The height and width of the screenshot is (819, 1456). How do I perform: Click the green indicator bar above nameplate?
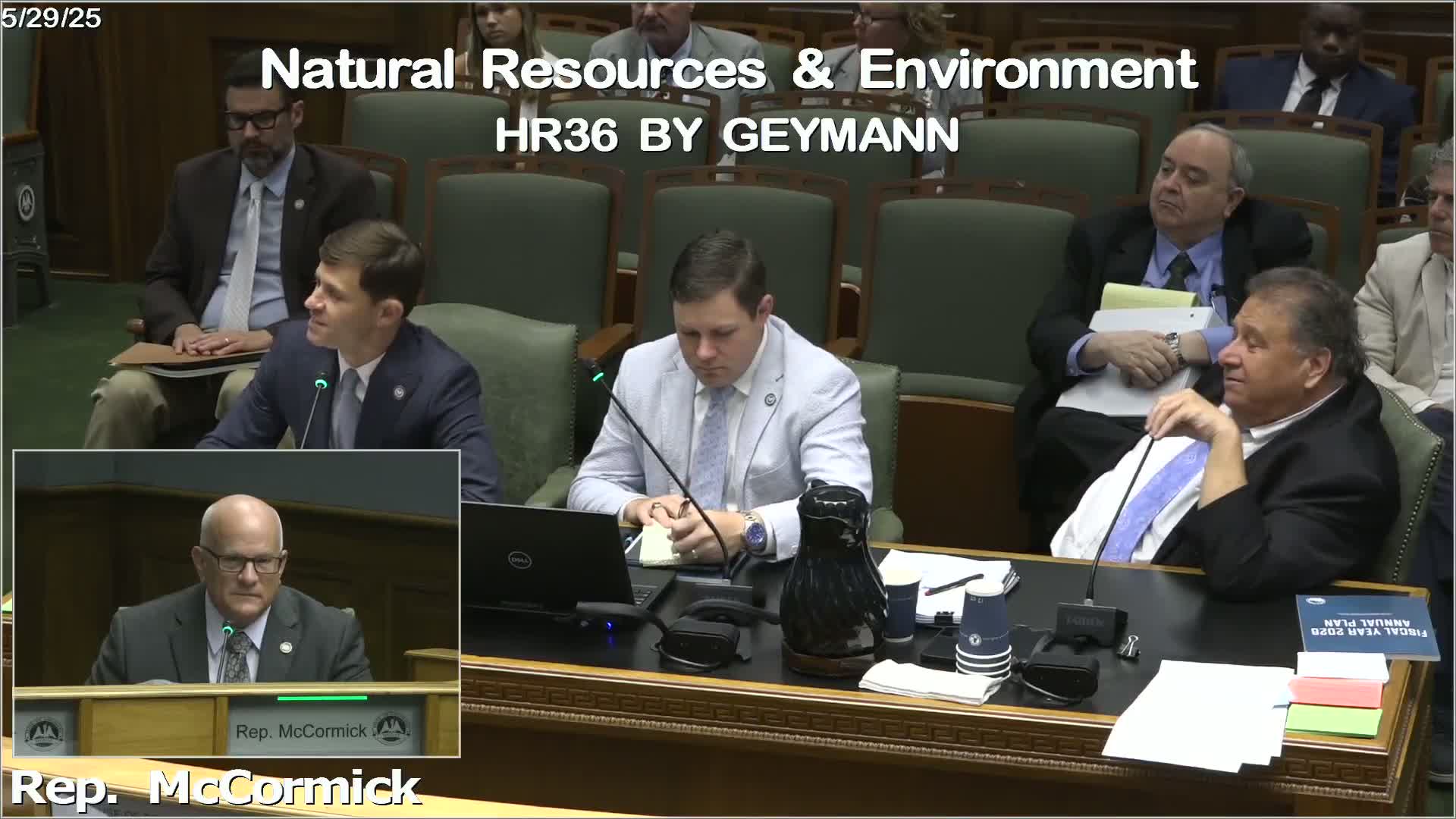click(x=322, y=698)
